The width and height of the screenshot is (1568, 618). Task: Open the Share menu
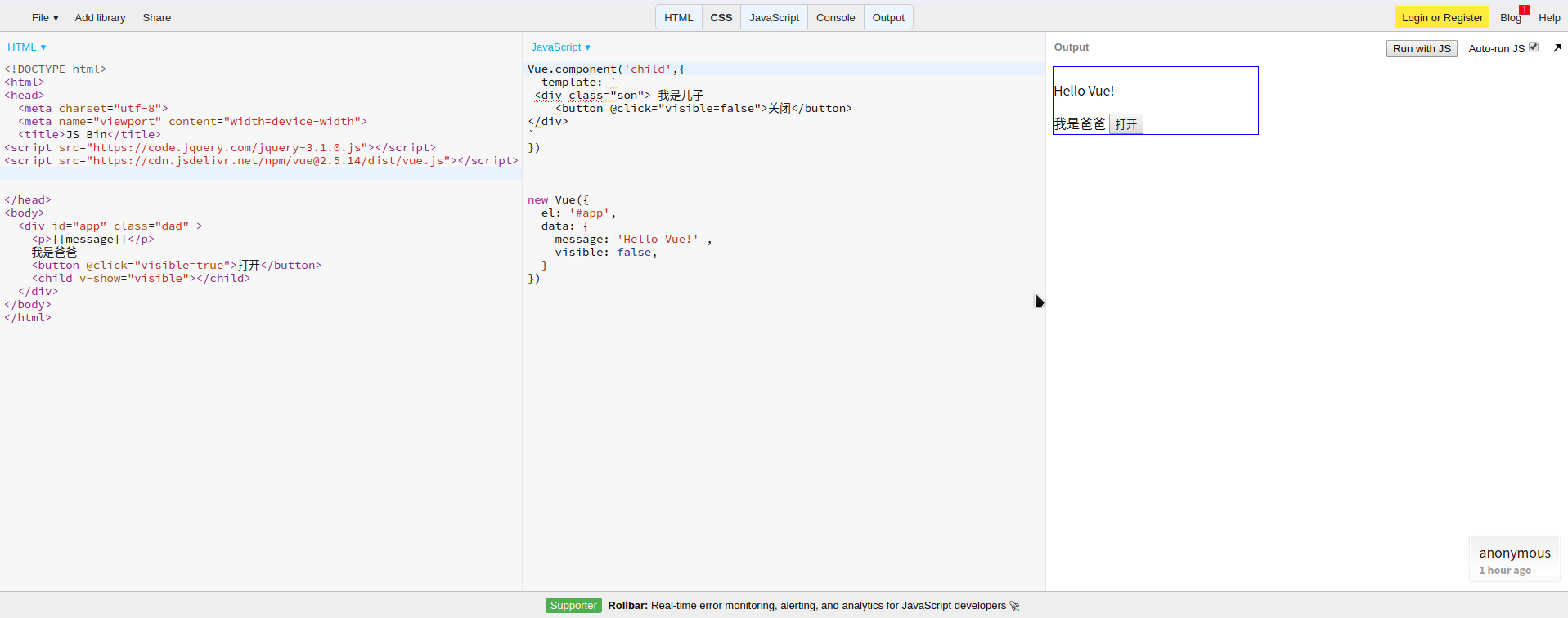pos(156,17)
